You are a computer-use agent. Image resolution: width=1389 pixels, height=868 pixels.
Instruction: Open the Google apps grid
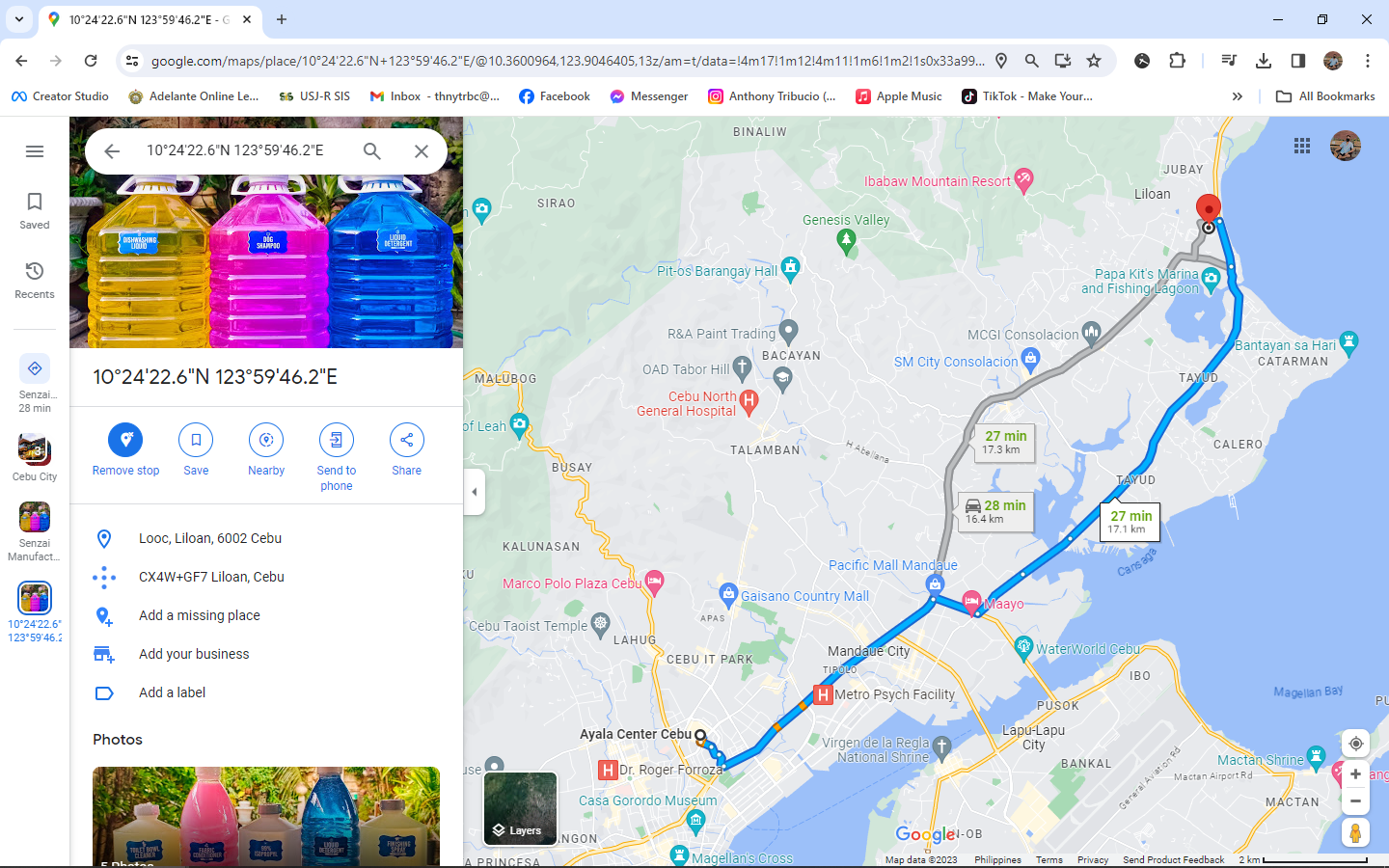click(x=1302, y=146)
